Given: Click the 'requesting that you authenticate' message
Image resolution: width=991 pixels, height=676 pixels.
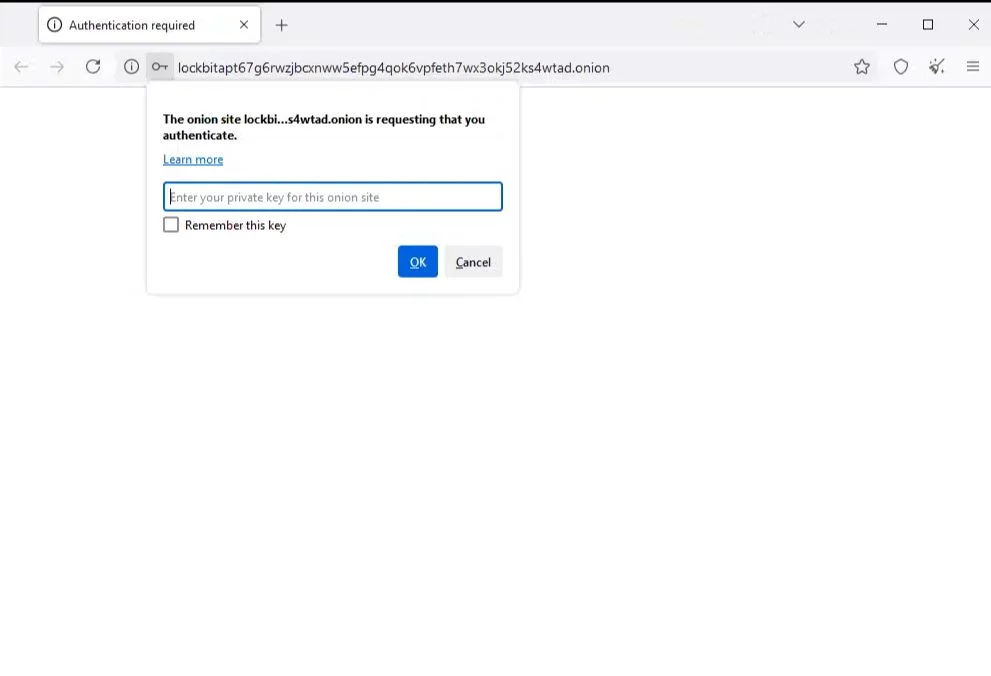Looking at the screenshot, I should pyautogui.click(x=324, y=127).
